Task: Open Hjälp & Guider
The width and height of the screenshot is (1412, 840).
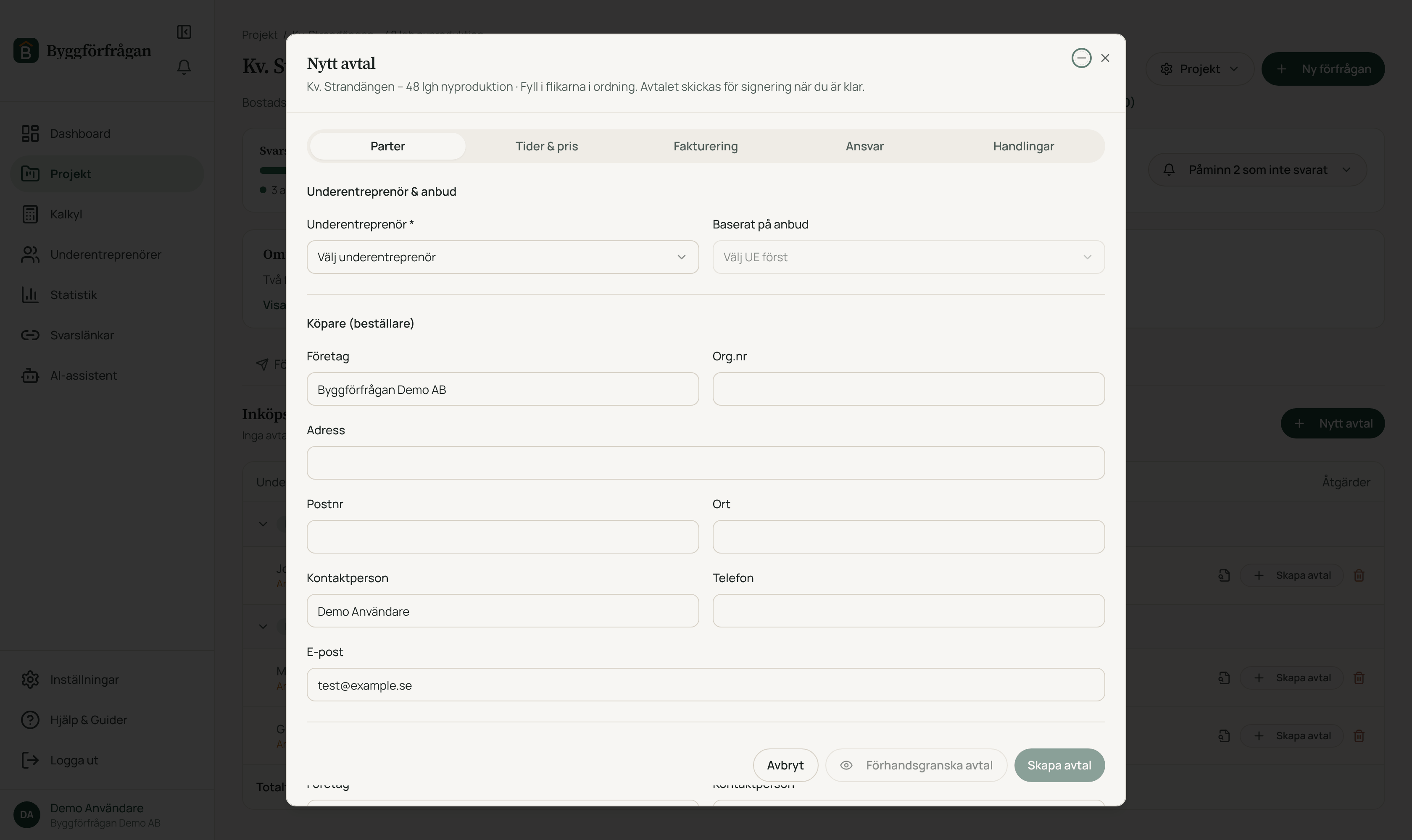Action: [107, 719]
